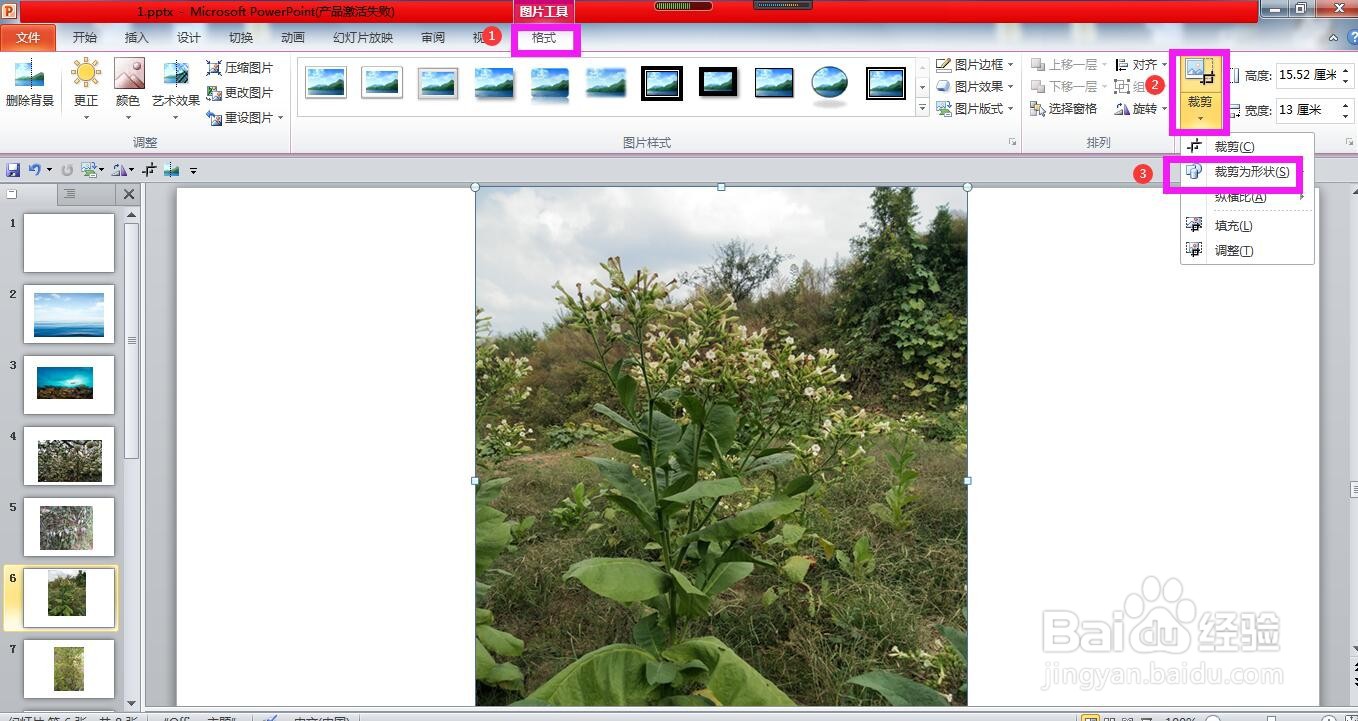Click 更改图片 change picture
Screen dimensions: 1358x721
(x=239, y=92)
